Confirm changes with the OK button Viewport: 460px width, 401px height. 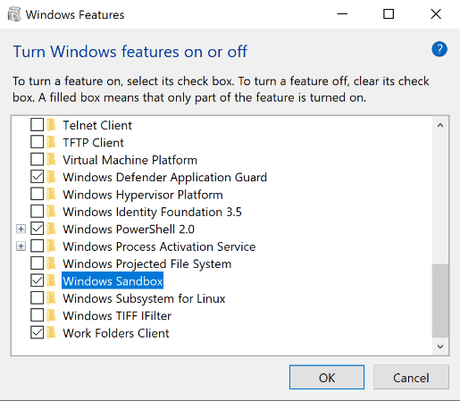[327, 377]
